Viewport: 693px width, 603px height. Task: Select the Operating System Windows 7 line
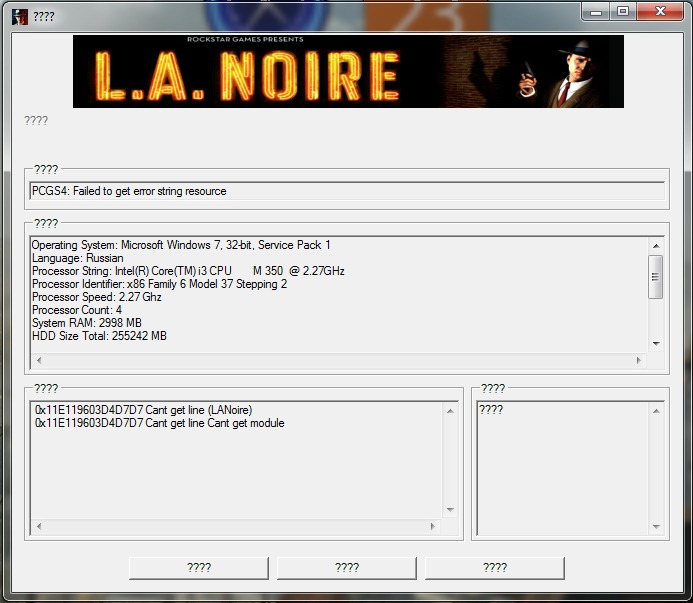point(181,245)
